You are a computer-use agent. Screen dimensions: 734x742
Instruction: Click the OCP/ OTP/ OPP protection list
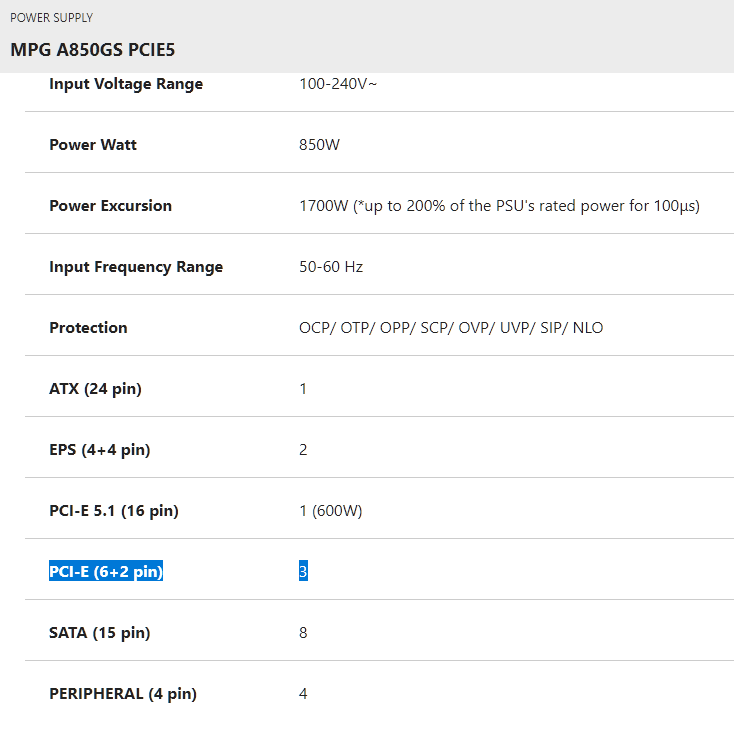451,328
